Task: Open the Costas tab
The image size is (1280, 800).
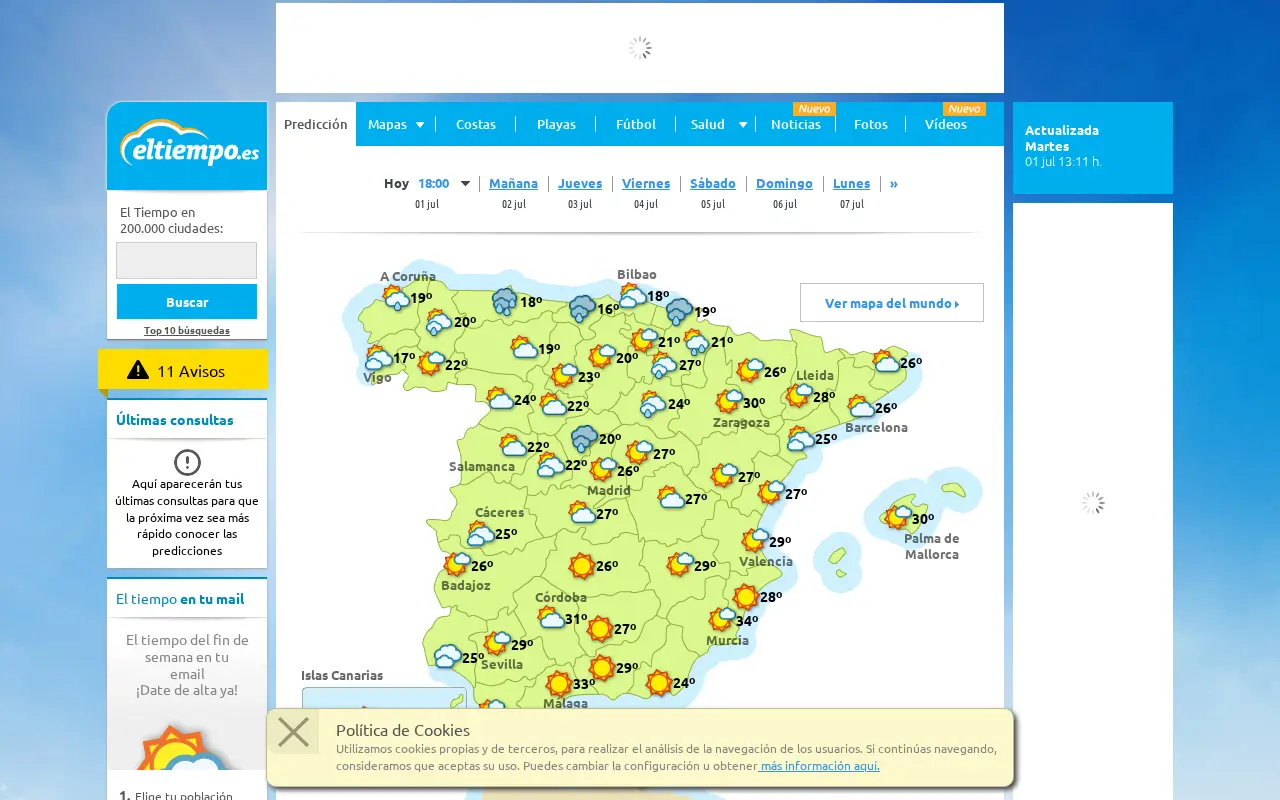Action: (476, 124)
